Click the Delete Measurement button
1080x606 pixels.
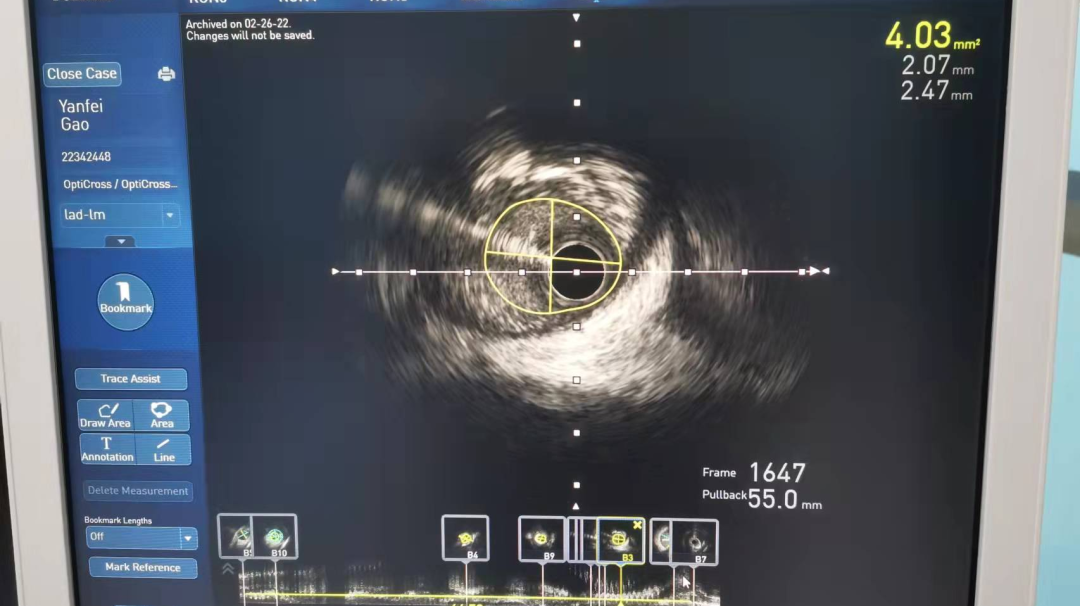click(138, 491)
